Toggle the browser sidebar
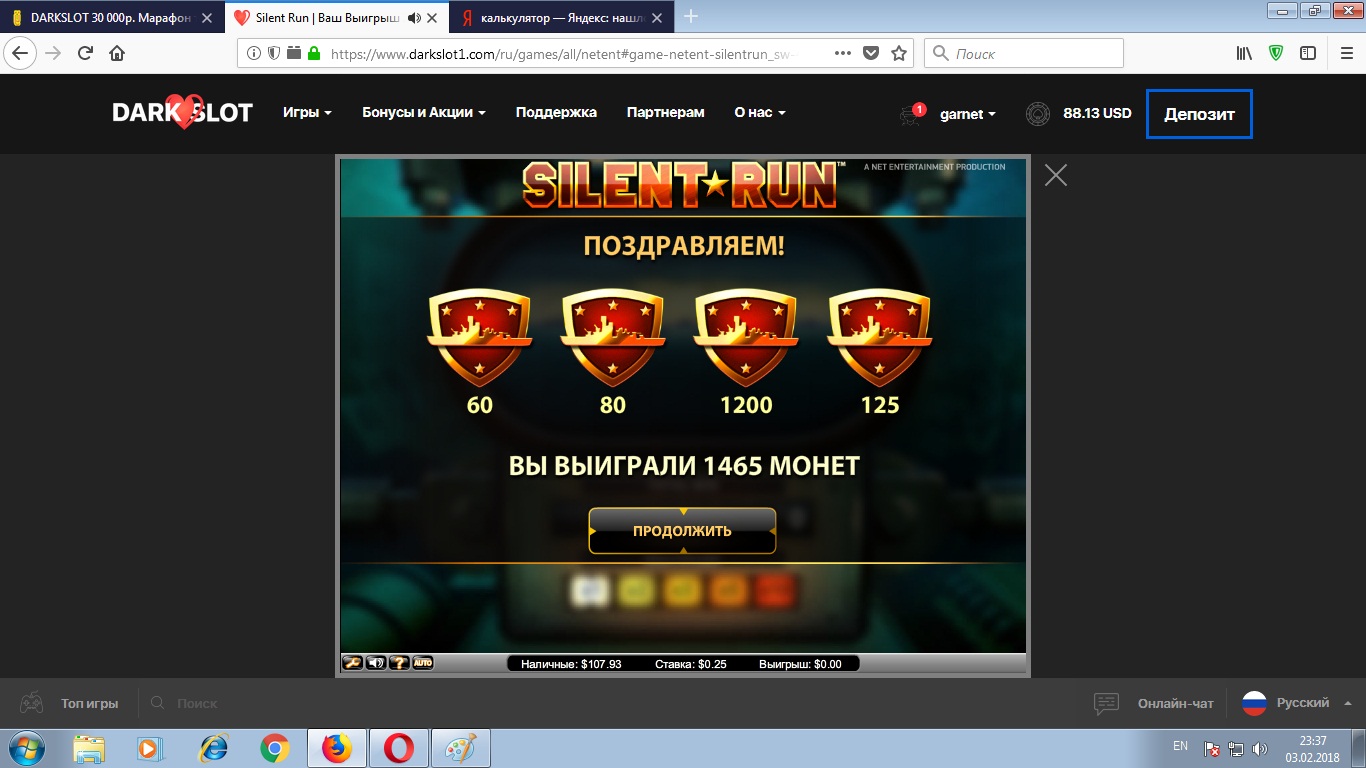Viewport: 1366px width, 768px height. click(x=1307, y=54)
